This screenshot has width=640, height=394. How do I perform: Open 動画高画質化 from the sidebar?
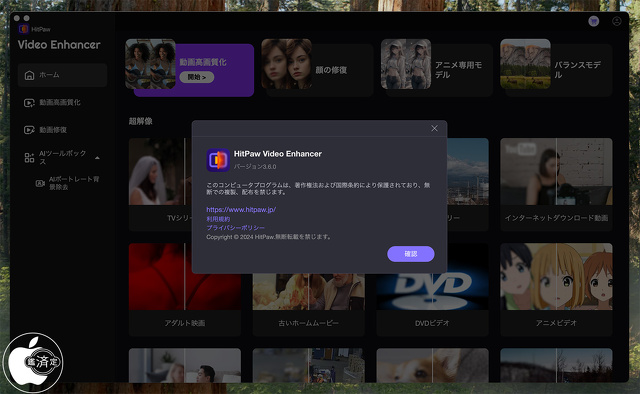[62, 102]
